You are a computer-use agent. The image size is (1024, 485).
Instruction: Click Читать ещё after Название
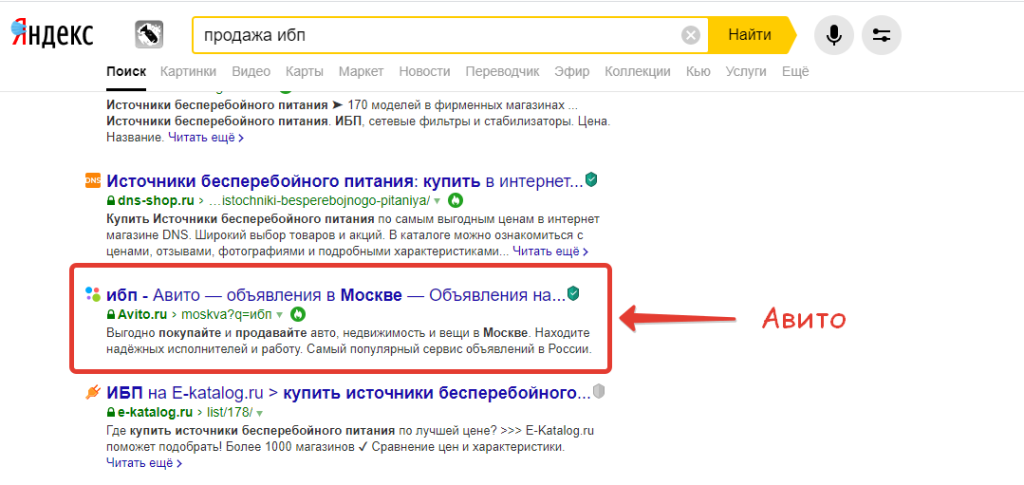click(206, 138)
